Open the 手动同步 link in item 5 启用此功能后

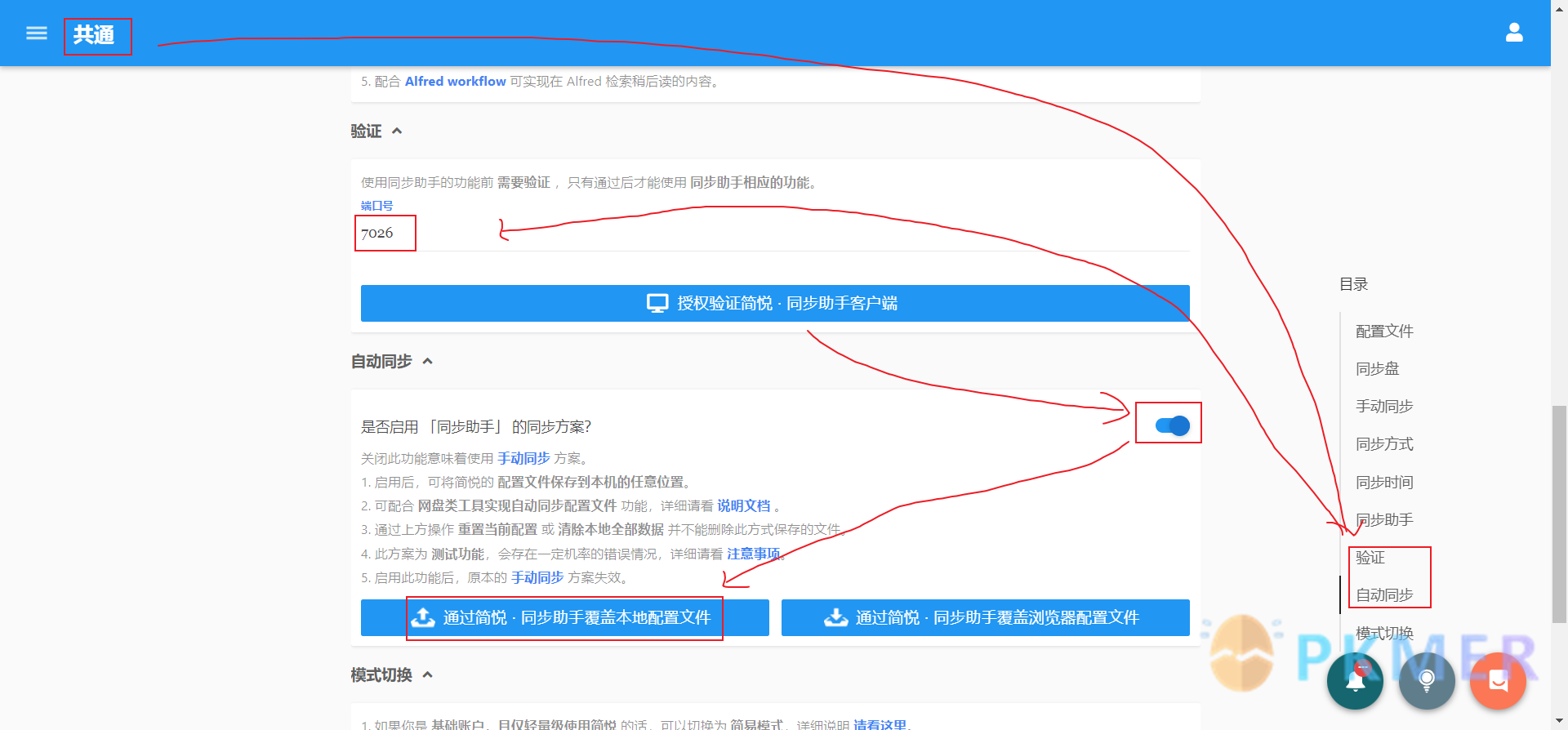click(x=537, y=578)
